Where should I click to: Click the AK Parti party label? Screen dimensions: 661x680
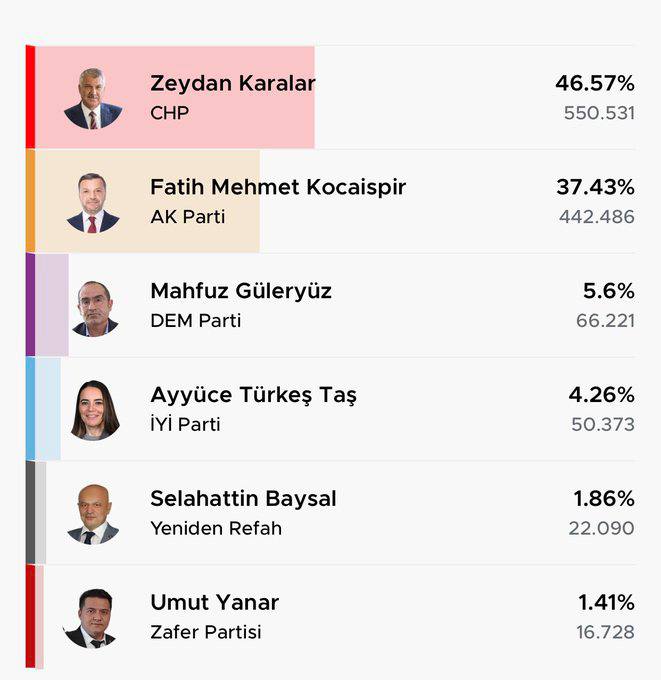pos(188,217)
